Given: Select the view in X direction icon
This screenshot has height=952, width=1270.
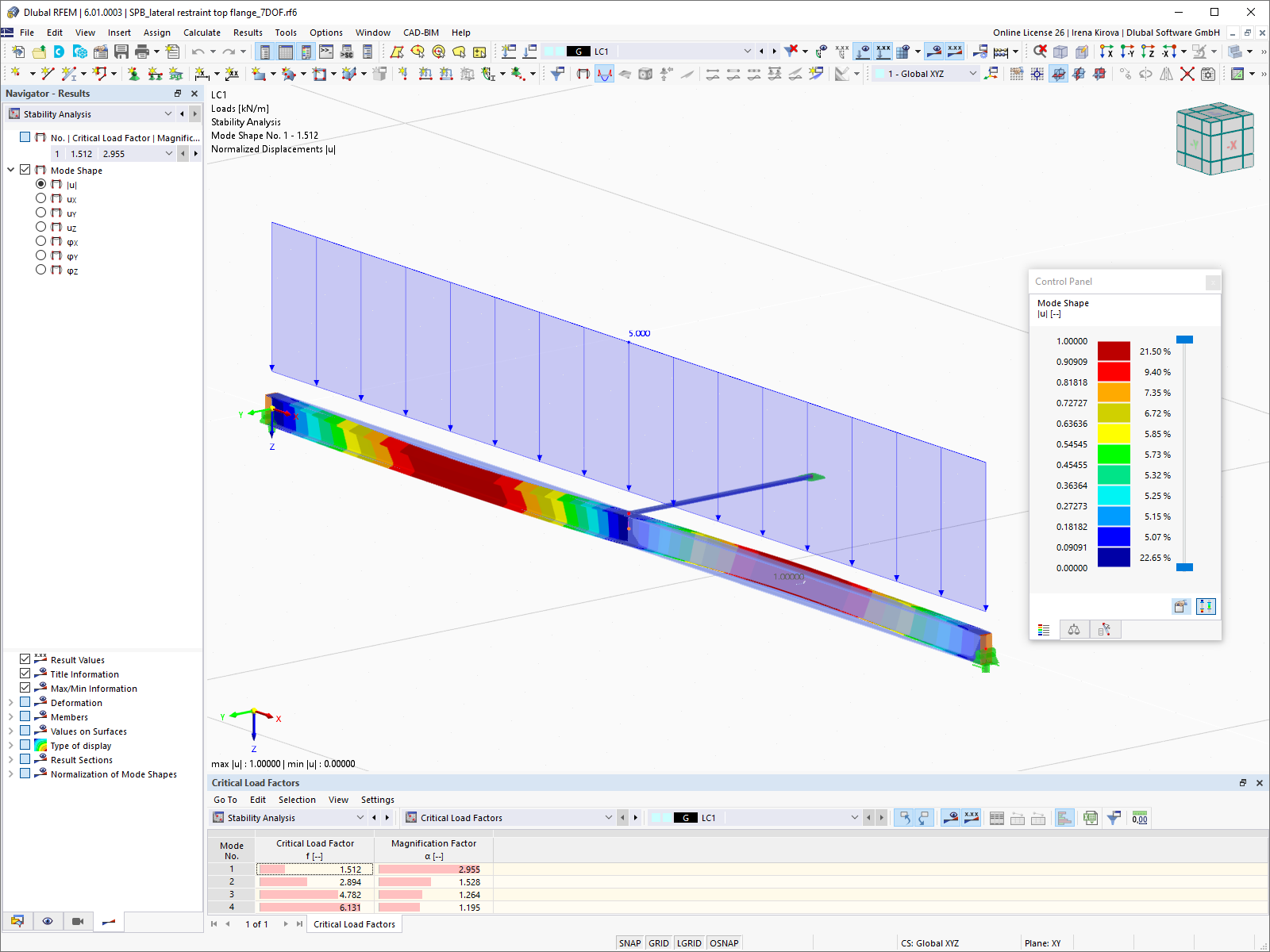Looking at the screenshot, I should point(1106,51).
